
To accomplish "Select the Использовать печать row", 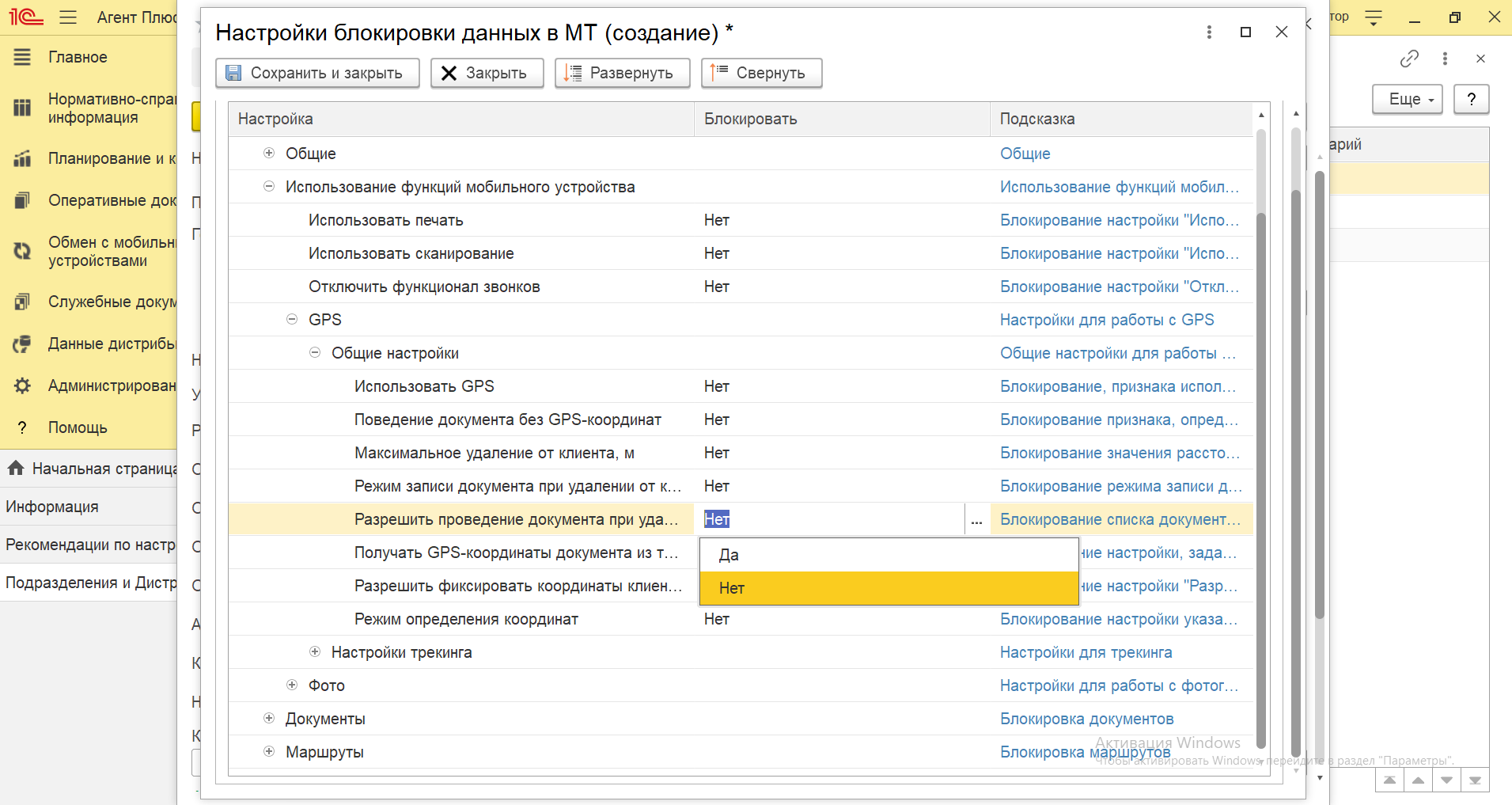I will (741, 220).
